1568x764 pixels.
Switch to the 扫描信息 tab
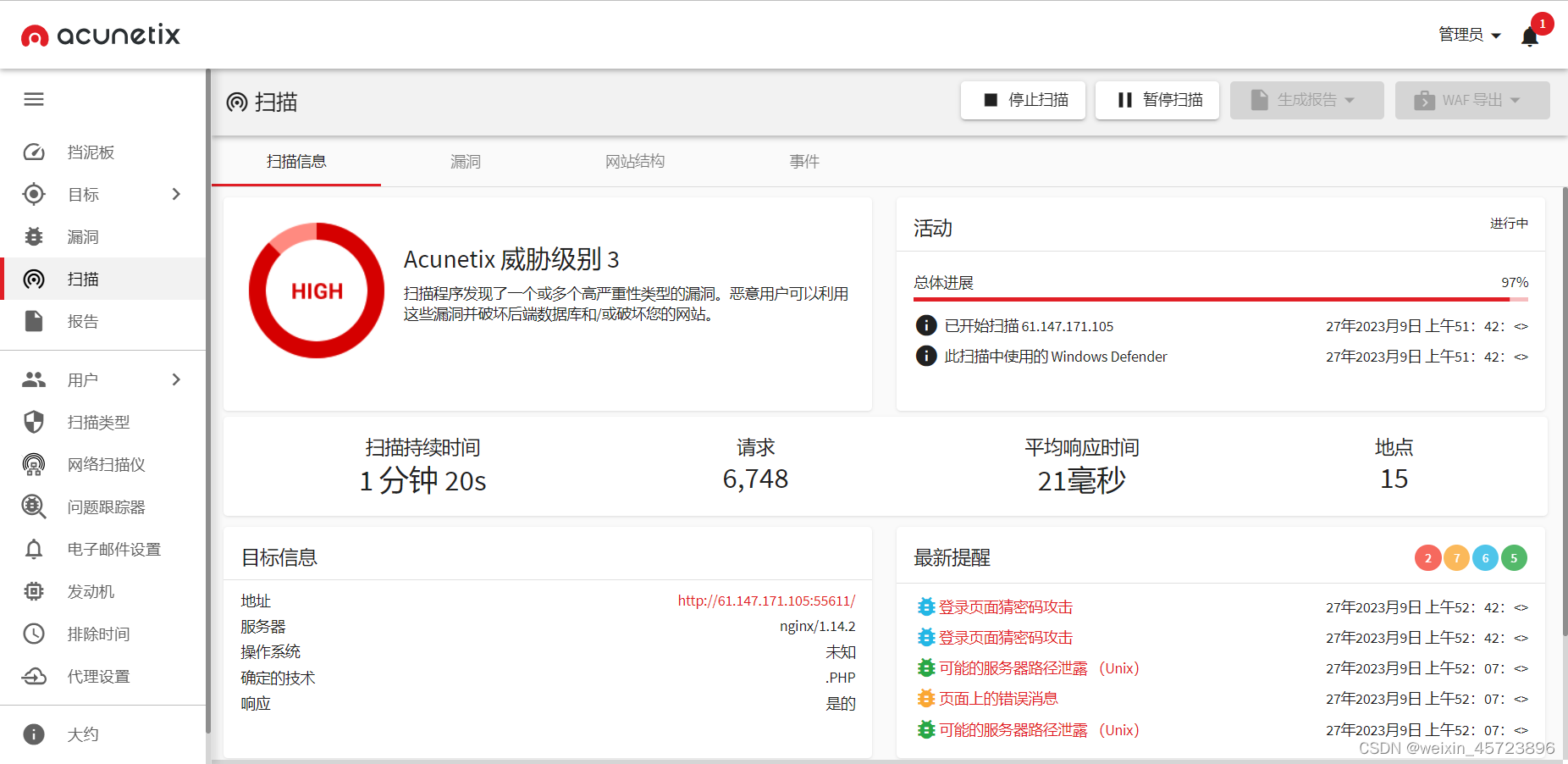pyautogui.click(x=296, y=161)
